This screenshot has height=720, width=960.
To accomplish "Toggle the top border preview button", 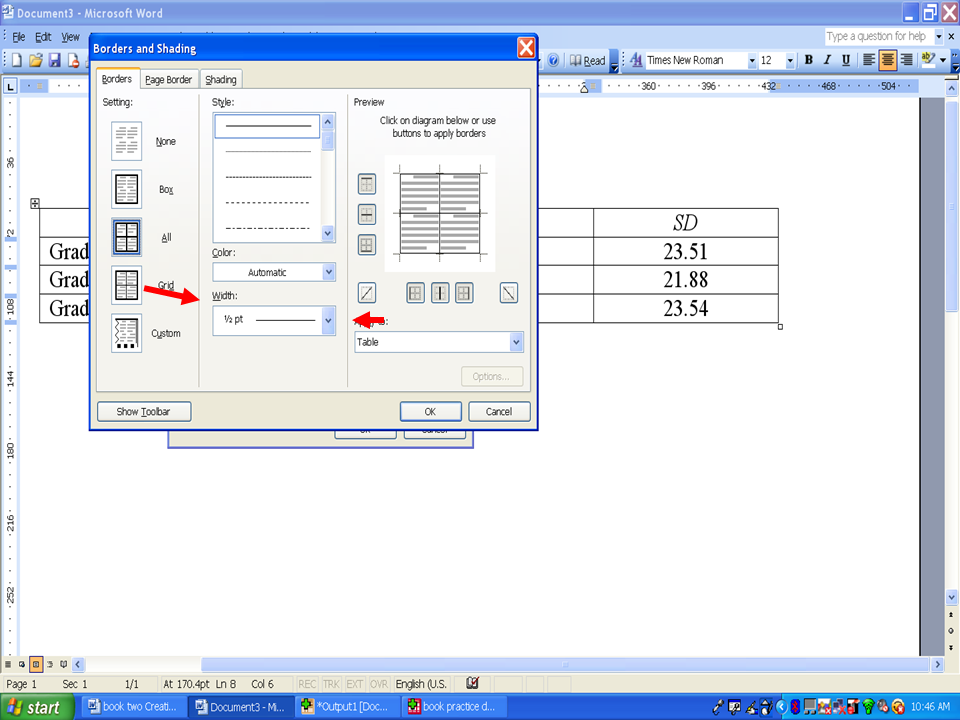I will [x=367, y=184].
